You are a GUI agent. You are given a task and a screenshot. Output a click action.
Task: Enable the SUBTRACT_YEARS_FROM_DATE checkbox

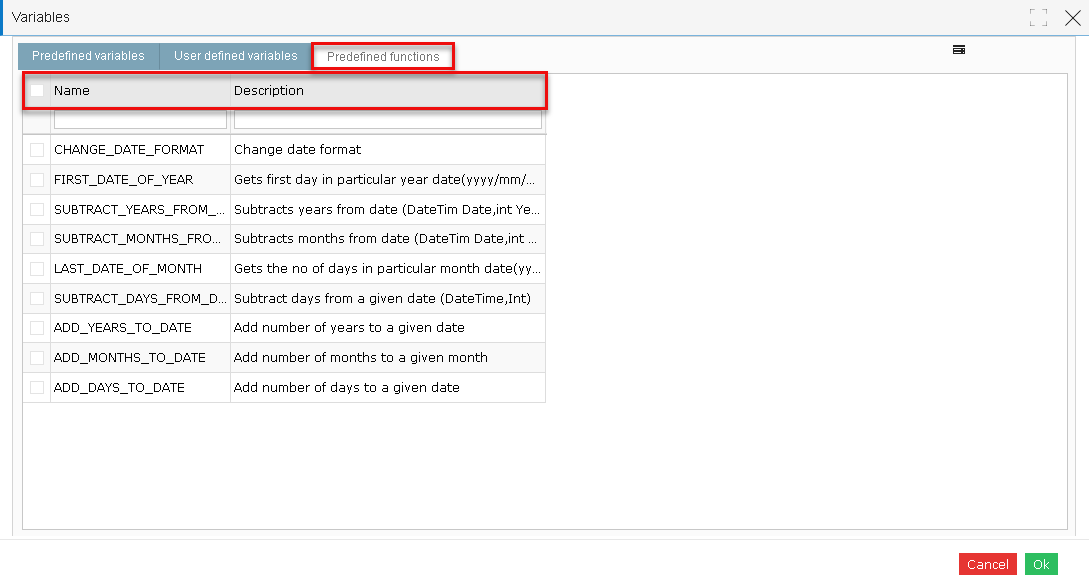click(36, 209)
